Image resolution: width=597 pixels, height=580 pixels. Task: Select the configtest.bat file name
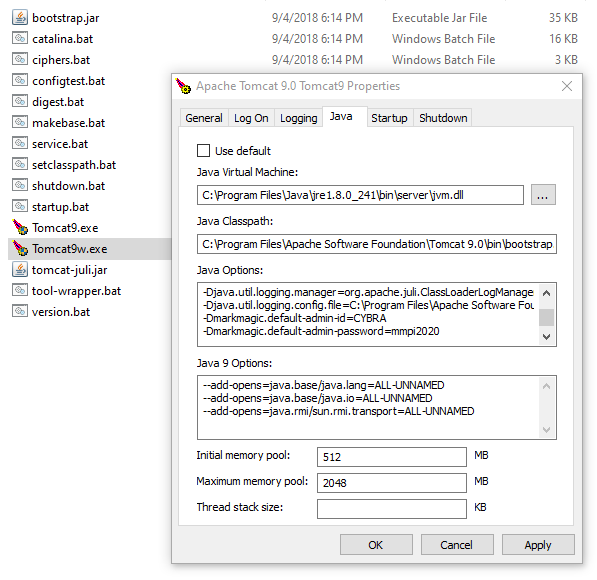[69, 81]
